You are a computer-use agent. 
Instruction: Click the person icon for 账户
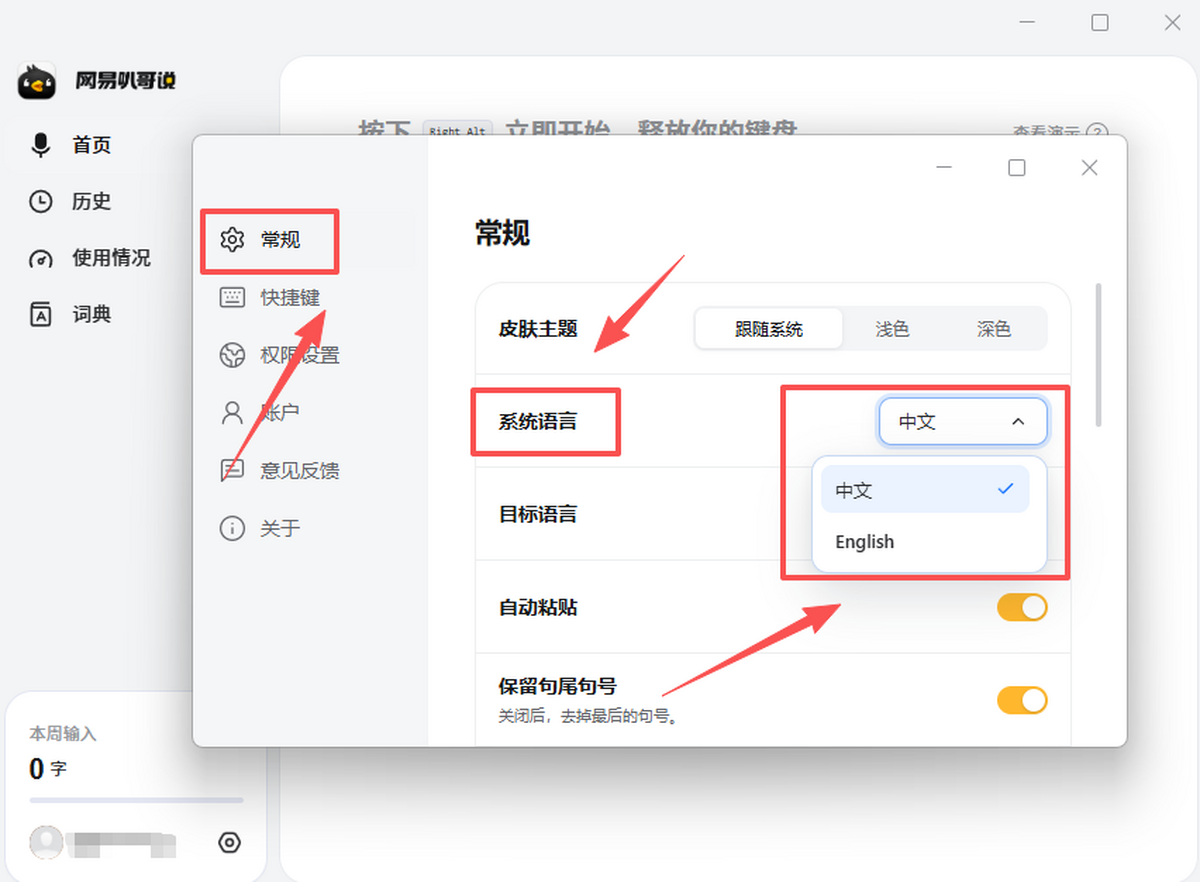tap(232, 412)
